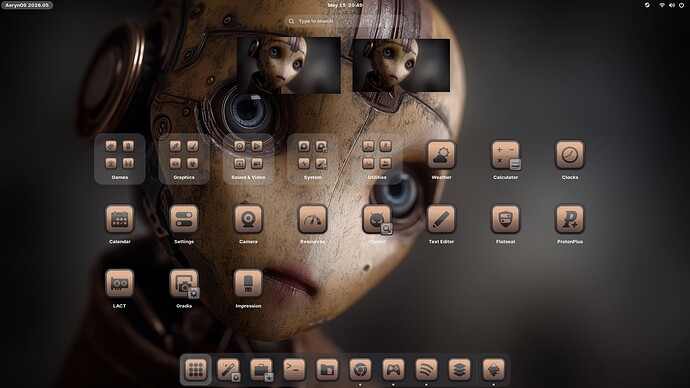Open the magic wand app in dock

click(229, 370)
